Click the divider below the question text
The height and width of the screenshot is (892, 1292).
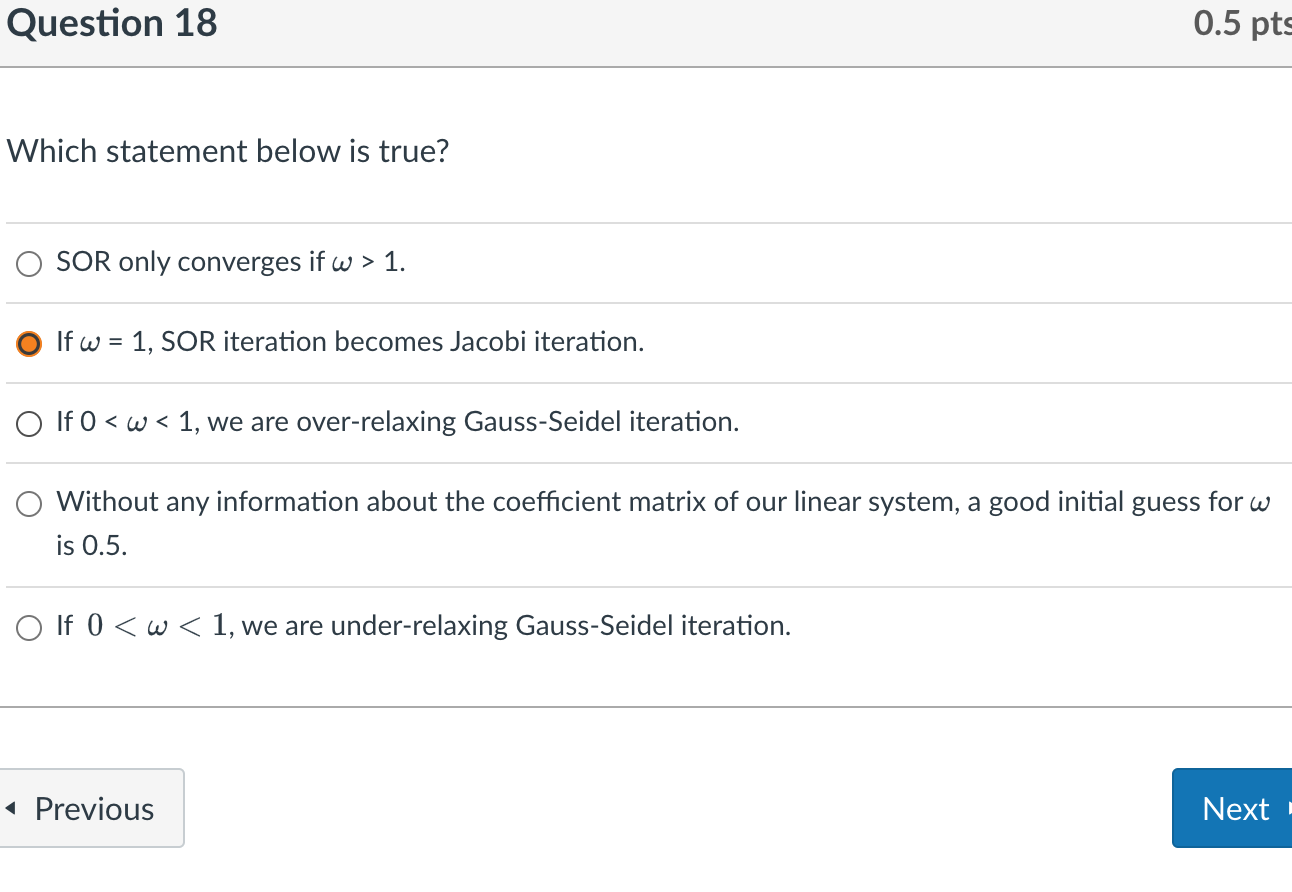[x=646, y=222]
